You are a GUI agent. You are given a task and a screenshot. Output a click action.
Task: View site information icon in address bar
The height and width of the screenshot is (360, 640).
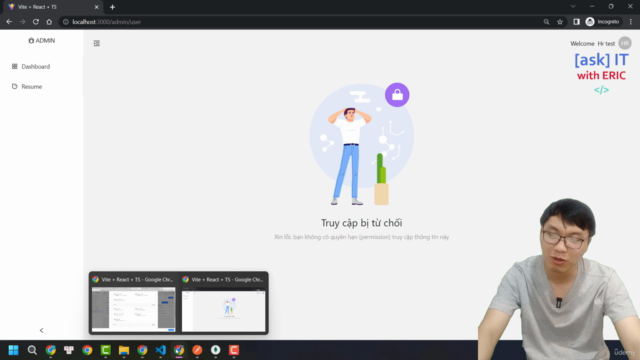pyautogui.click(x=66, y=22)
